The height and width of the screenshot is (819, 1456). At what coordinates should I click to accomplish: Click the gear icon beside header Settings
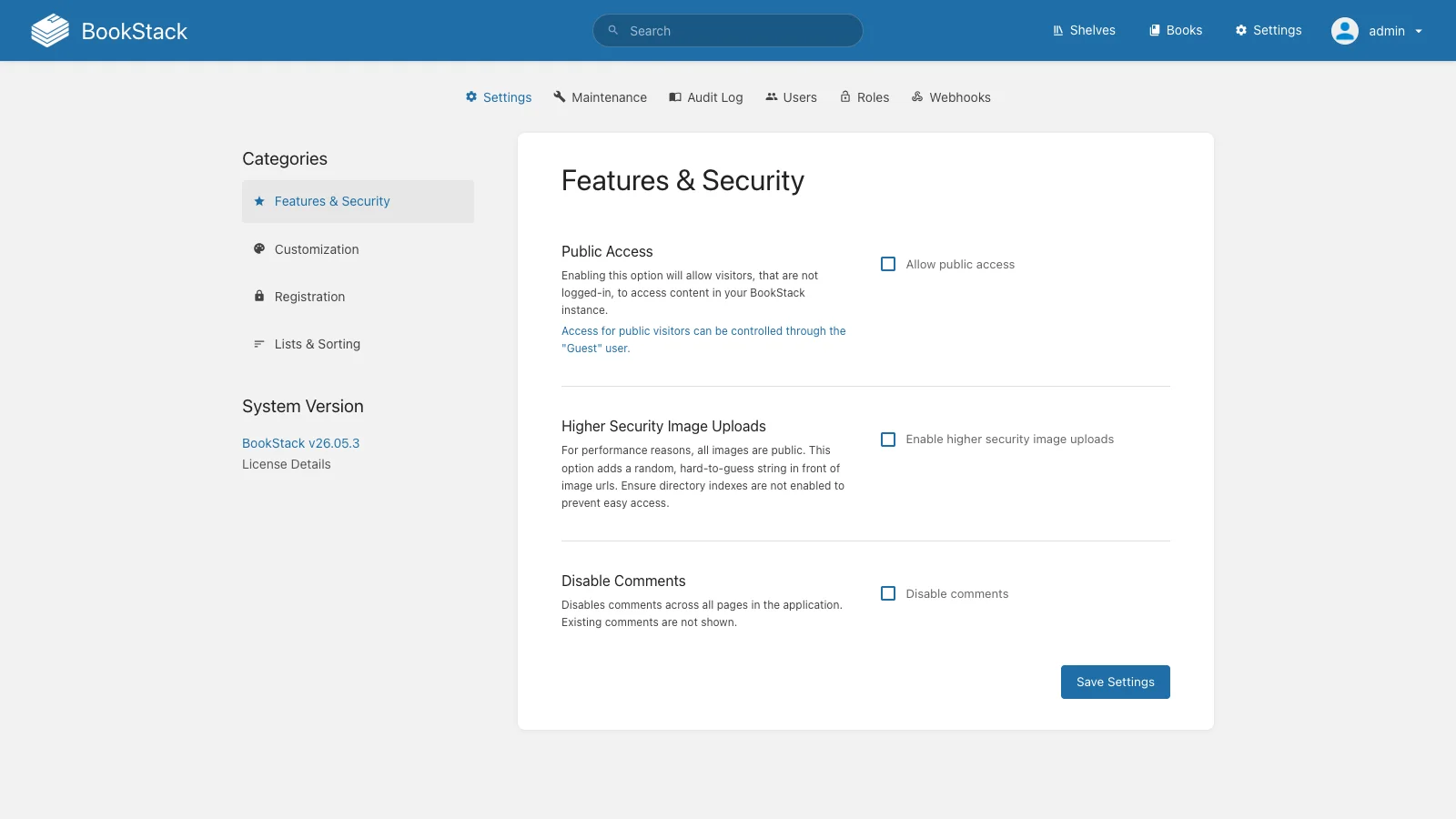[x=1241, y=30]
